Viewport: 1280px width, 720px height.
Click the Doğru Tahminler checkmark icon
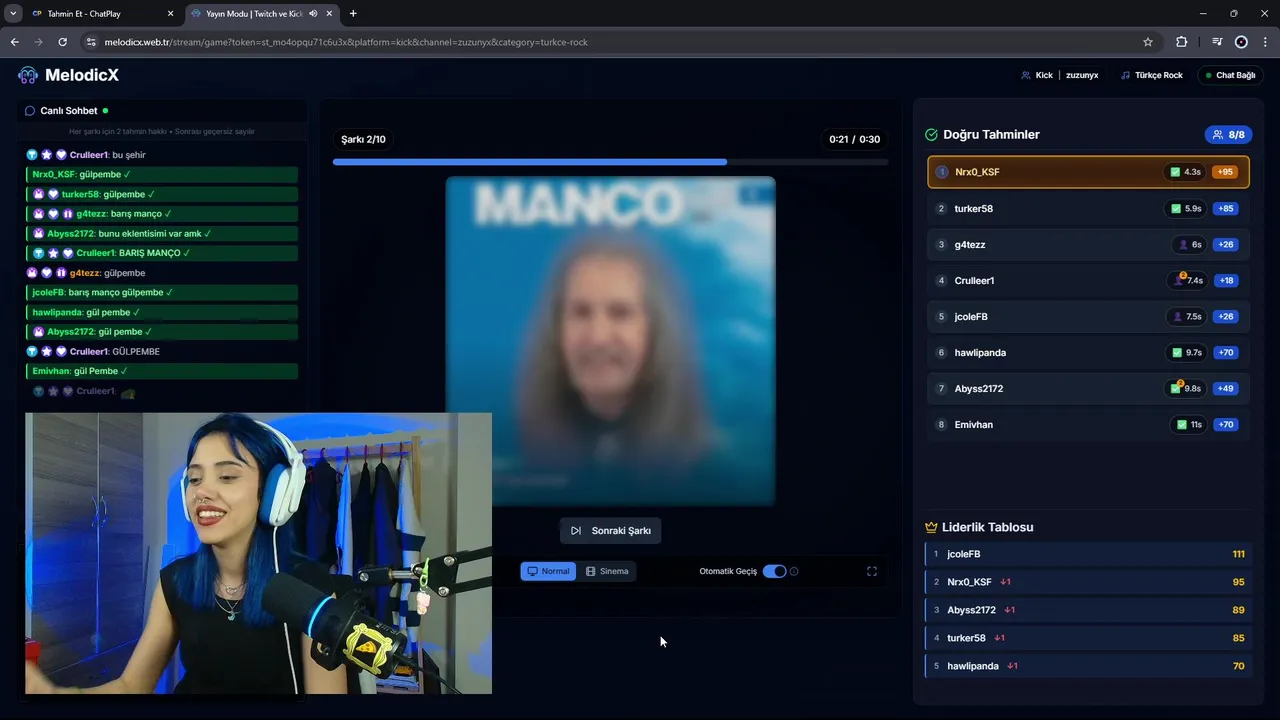pyautogui.click(x=931, y=134)
